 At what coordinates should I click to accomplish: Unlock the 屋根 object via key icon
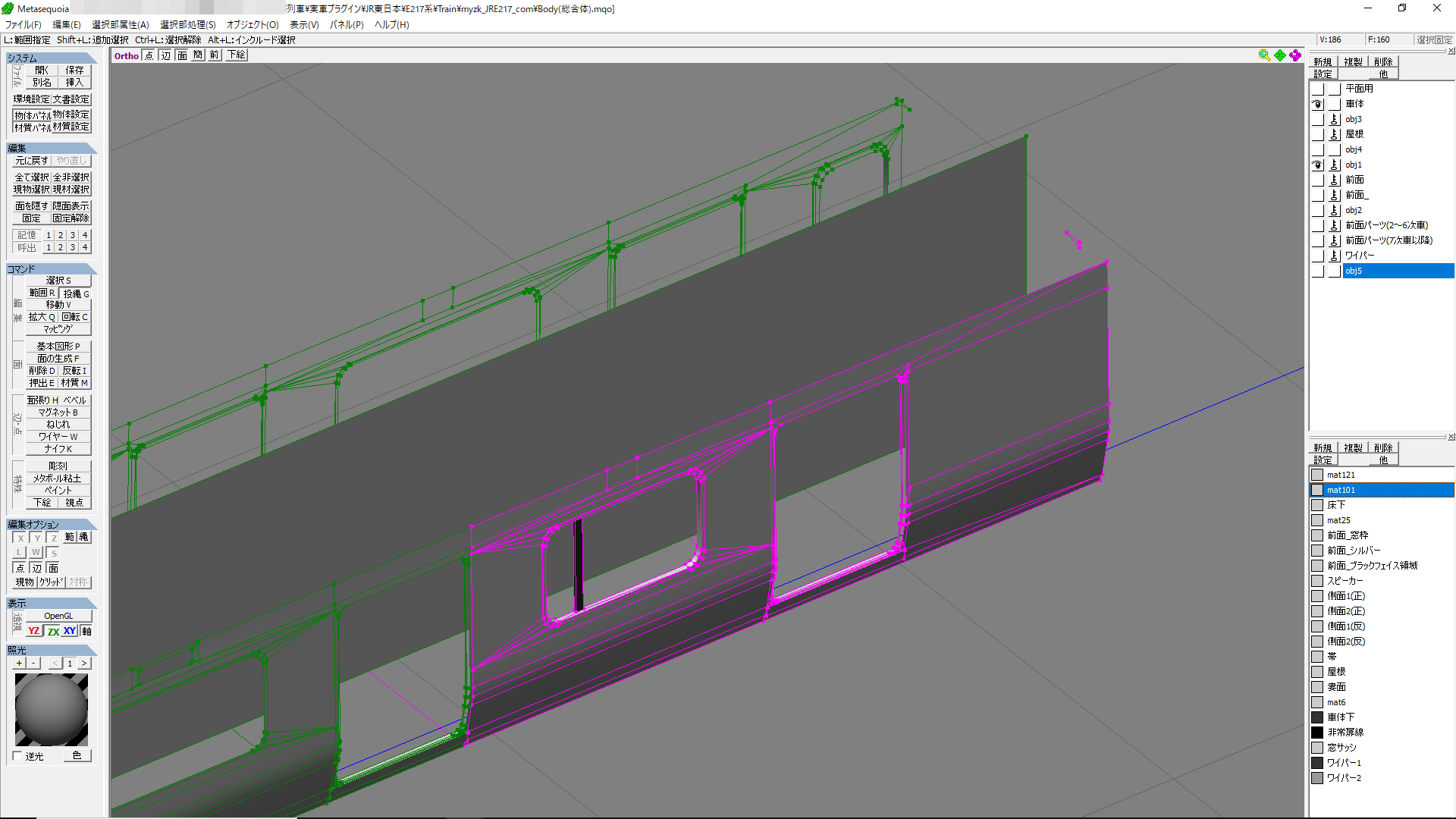pyautogui.click(x=1335, y=134)
